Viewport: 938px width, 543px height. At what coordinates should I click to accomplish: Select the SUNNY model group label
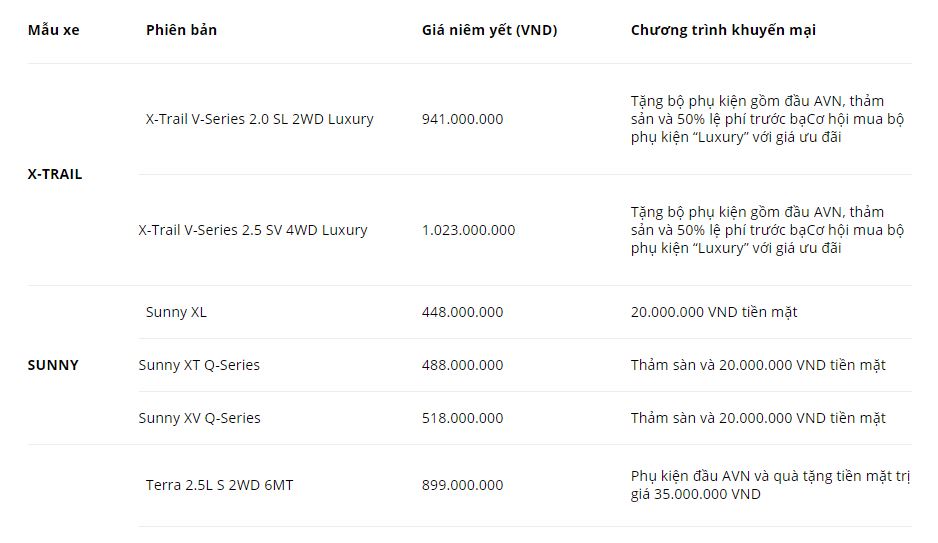[x=53, y=365]
